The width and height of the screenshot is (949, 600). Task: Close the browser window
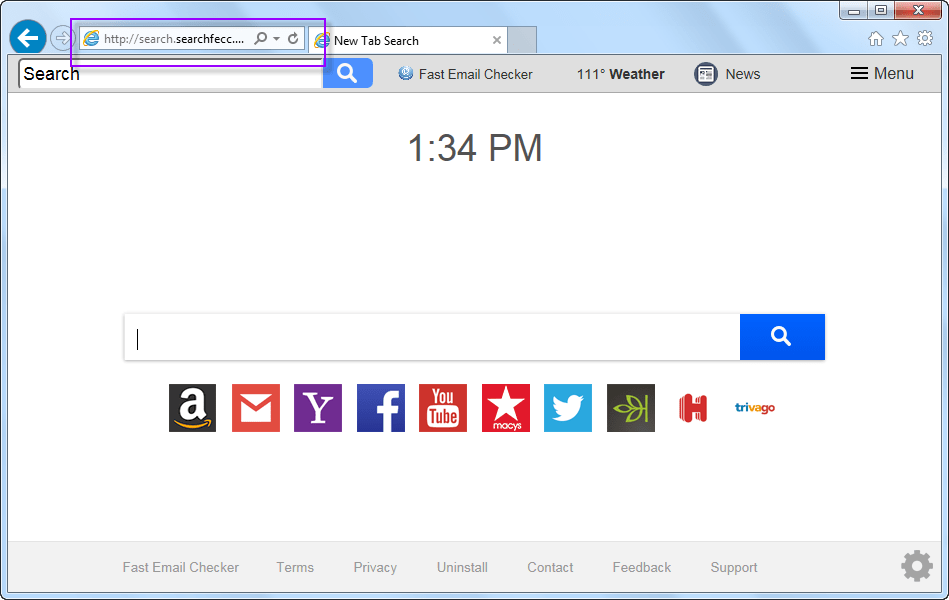(918, 10)
